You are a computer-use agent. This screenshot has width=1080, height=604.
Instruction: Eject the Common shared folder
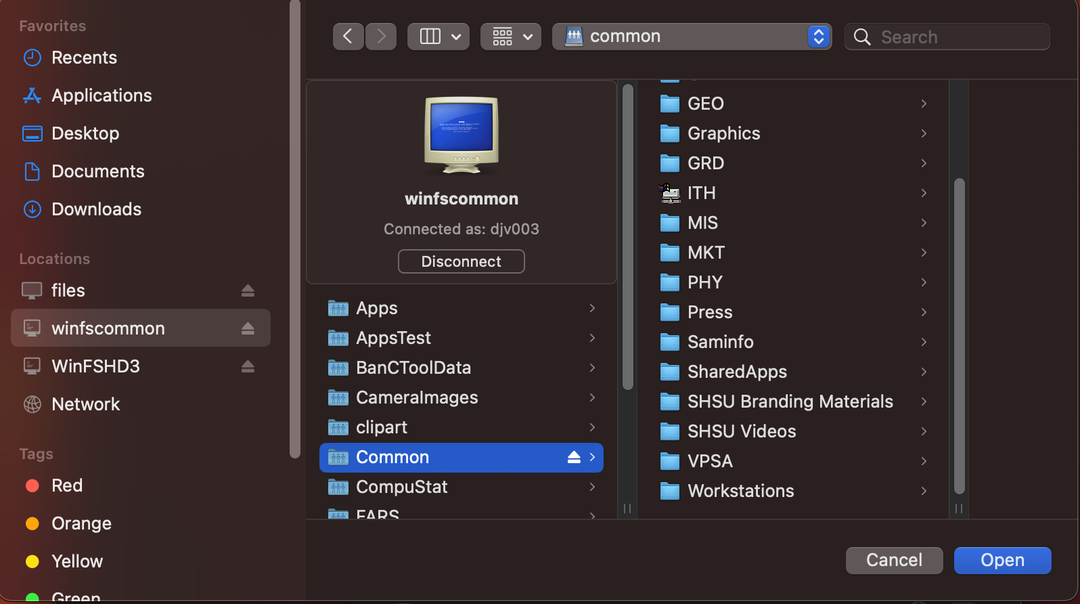[x=573, y=457]
